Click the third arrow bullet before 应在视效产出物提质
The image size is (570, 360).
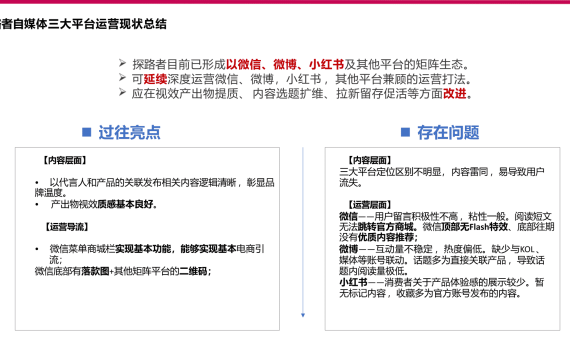pyautogui.click(x=122, y=92)
